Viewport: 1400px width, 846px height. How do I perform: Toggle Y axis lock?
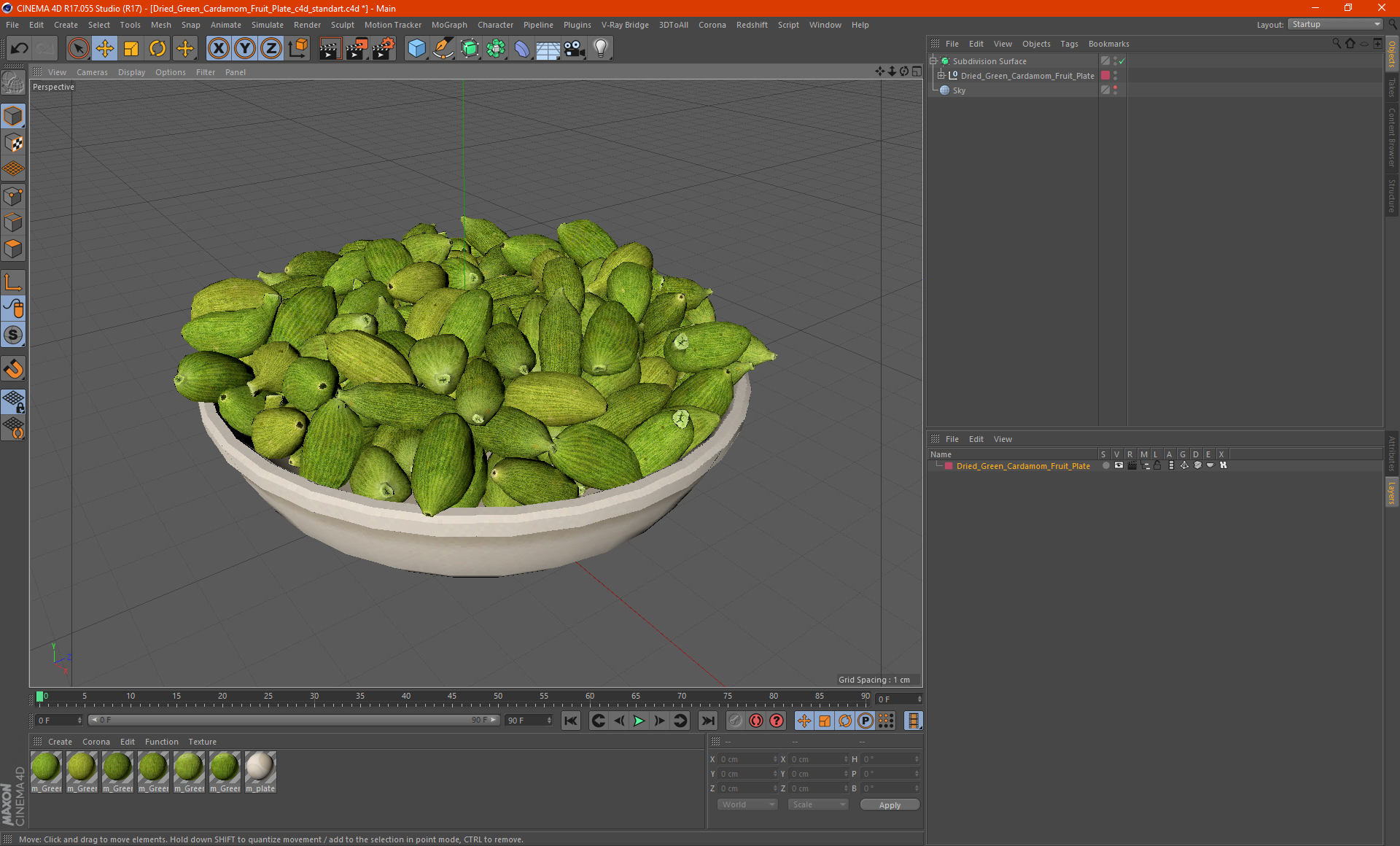click(x=245, y=49)
